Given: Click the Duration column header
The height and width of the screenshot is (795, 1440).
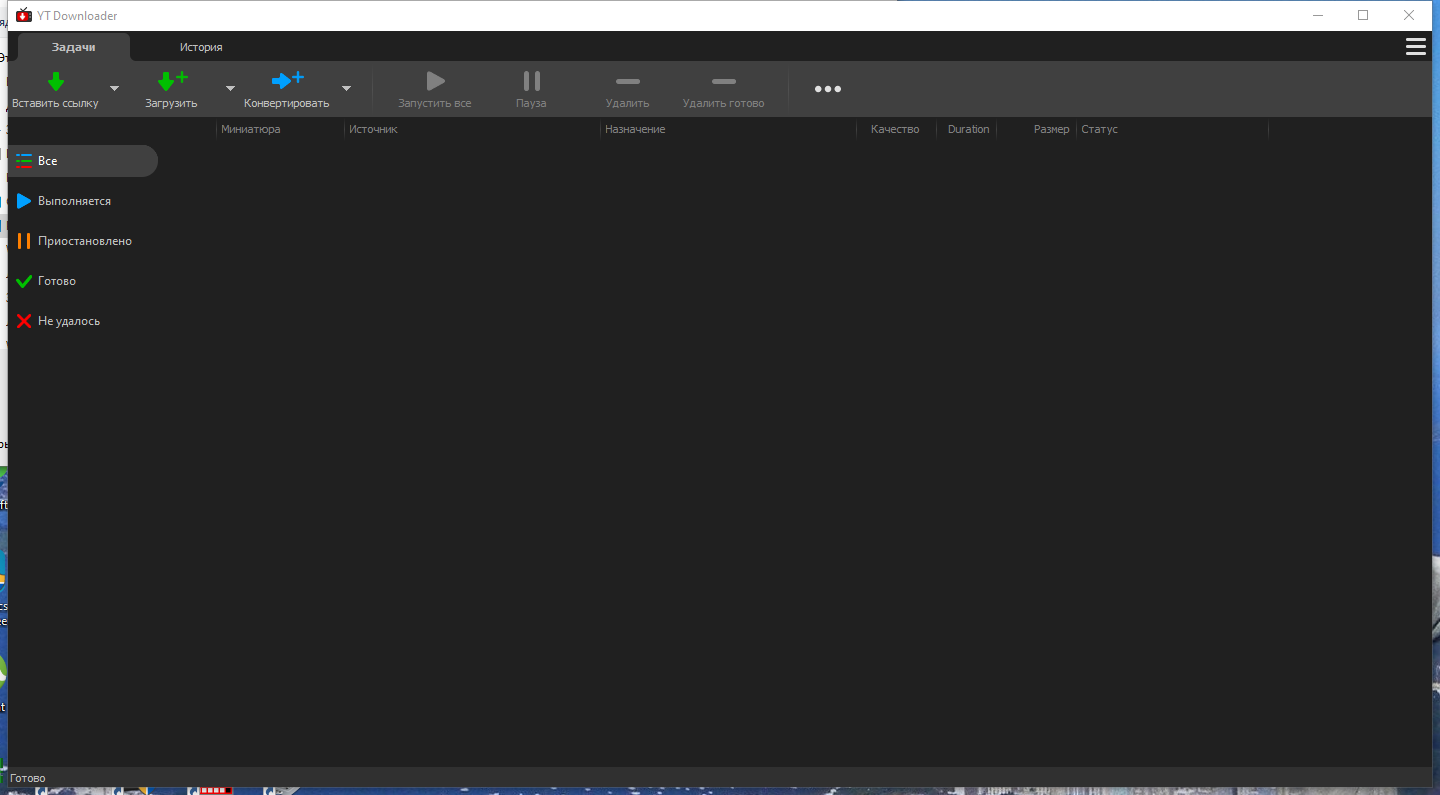Looking at the screenshot, I should click(967, 128).
